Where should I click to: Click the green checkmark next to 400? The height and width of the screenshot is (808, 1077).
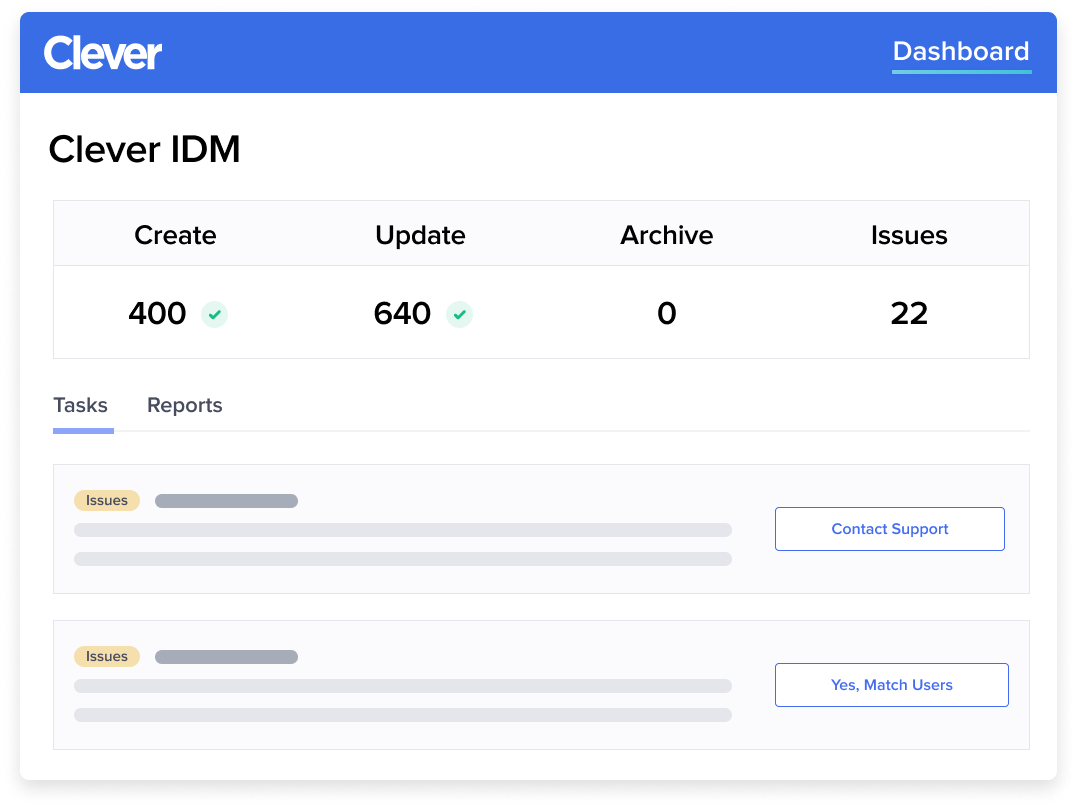[x=214, y=314]
